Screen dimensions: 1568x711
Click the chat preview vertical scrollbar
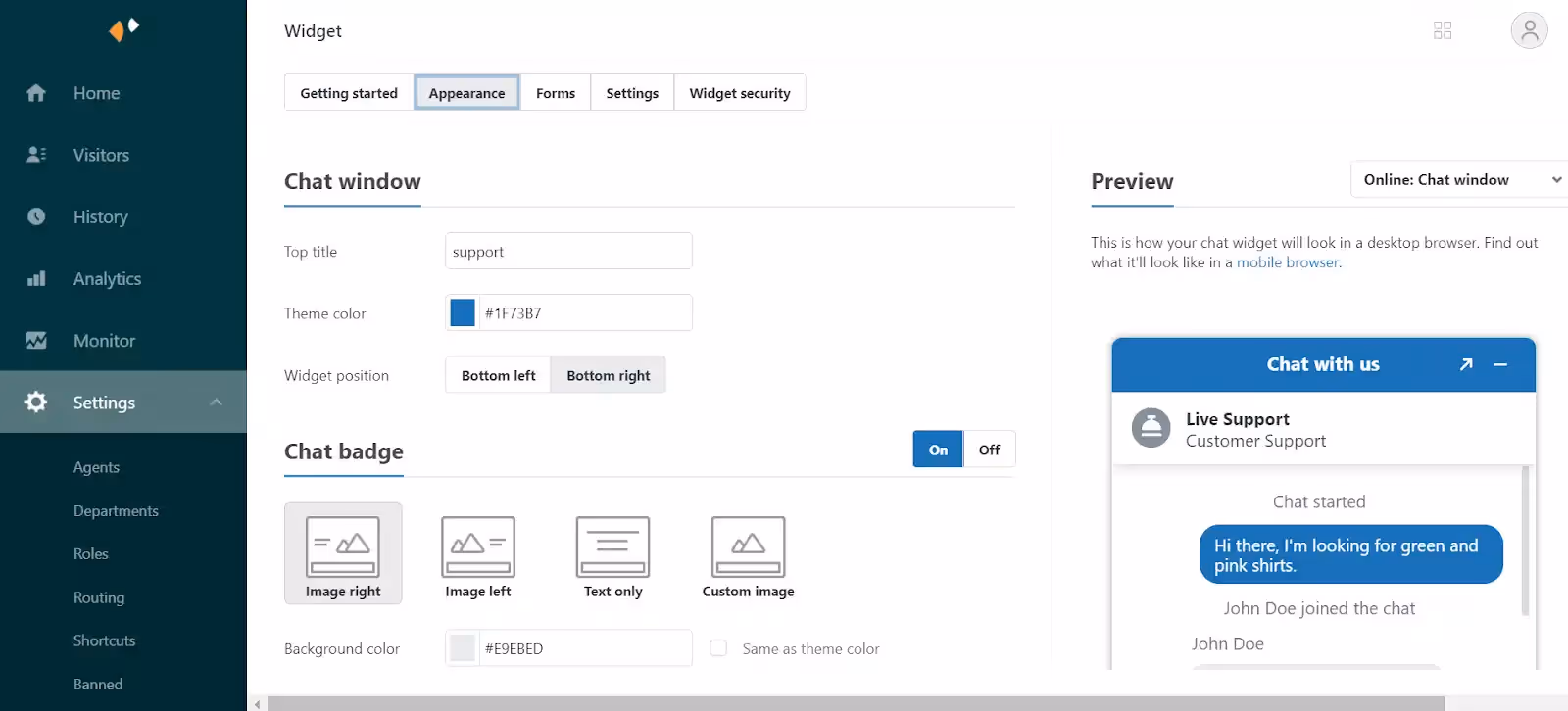(x=1525, y=541)
